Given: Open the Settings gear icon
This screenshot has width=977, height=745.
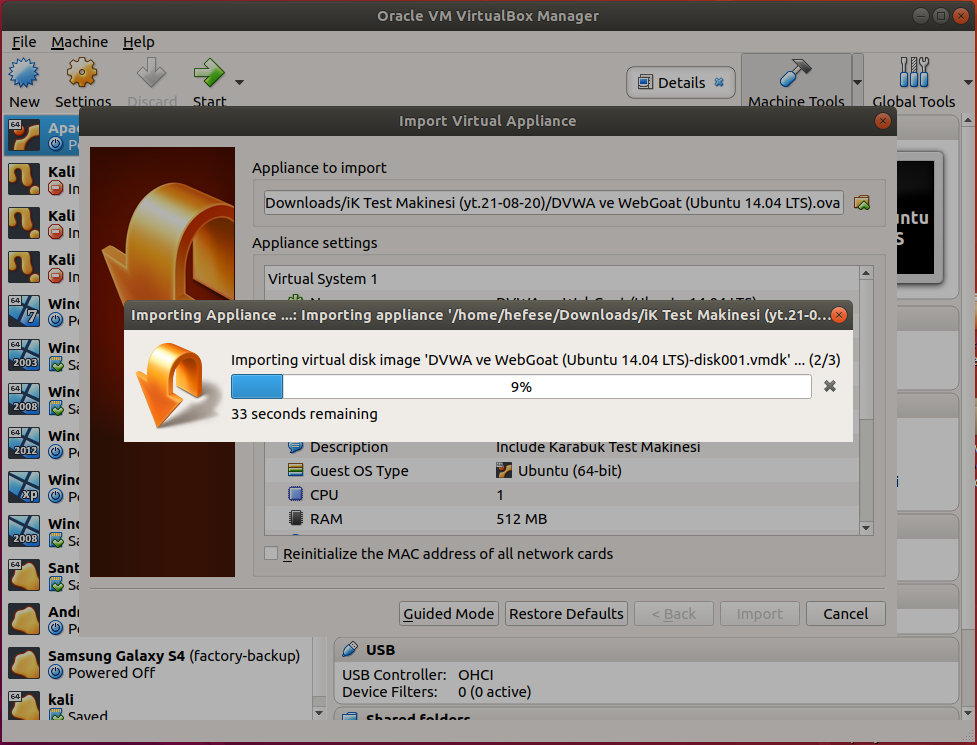Looking at the screenshot, I should [82, 73].
